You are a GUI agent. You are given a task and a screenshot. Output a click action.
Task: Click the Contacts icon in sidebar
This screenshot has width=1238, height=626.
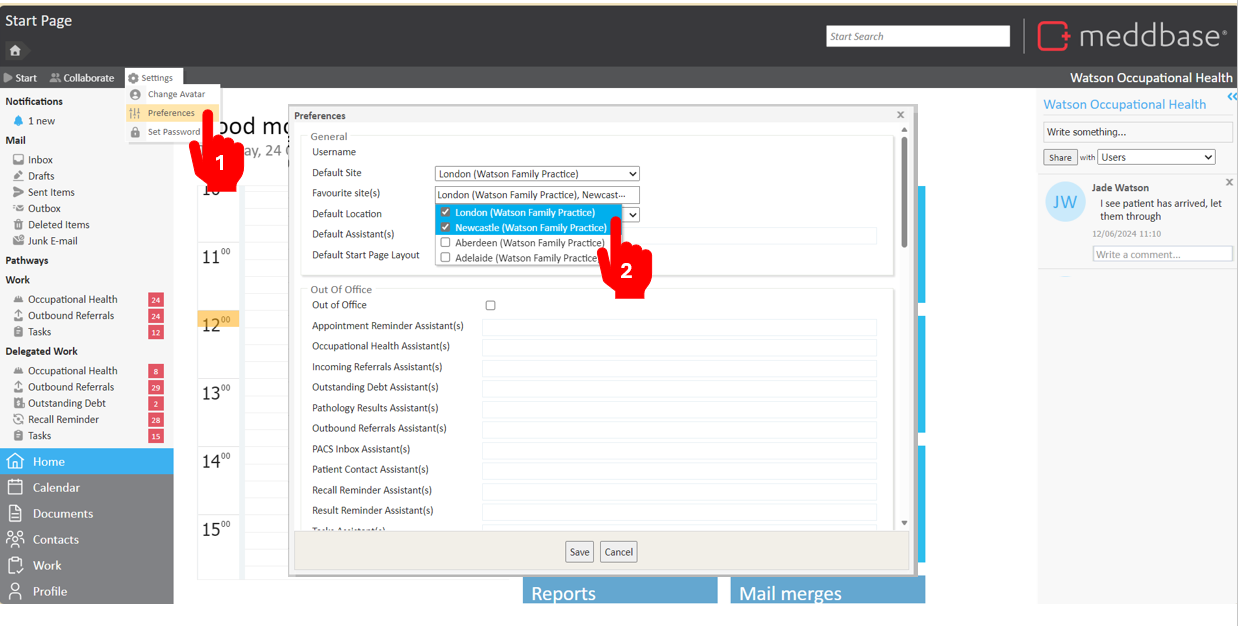(15, 539)
